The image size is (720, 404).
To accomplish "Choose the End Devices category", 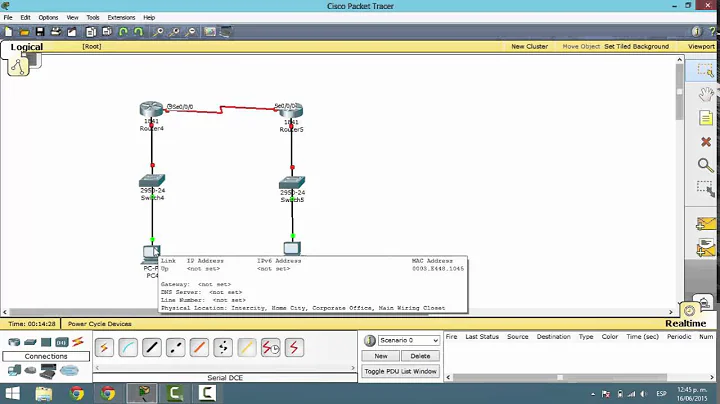I will click(x=14, y=370).
